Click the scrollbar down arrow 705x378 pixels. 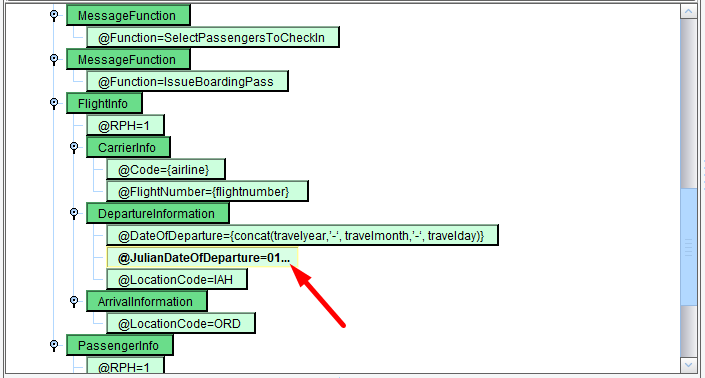coord(688,365)
